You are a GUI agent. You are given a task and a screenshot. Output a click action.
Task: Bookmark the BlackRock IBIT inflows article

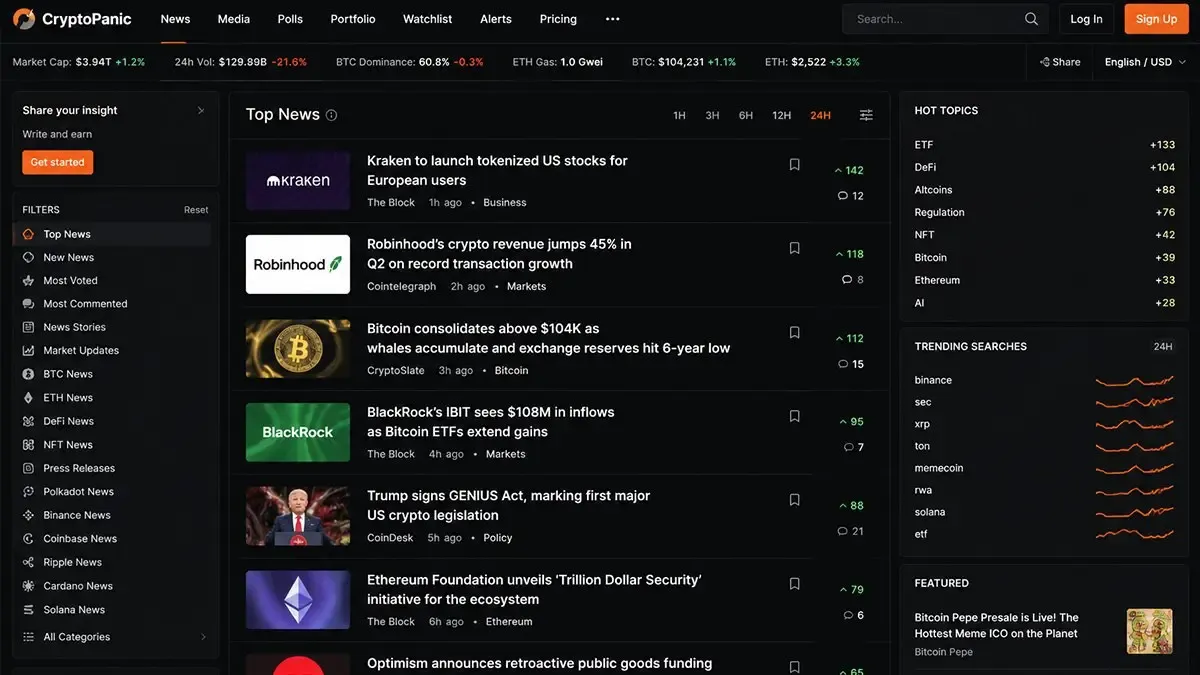coord(795,416)
